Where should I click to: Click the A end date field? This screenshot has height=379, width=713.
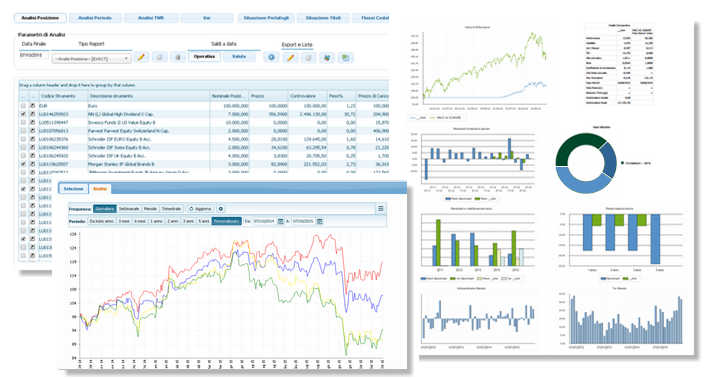pos(303,221)
